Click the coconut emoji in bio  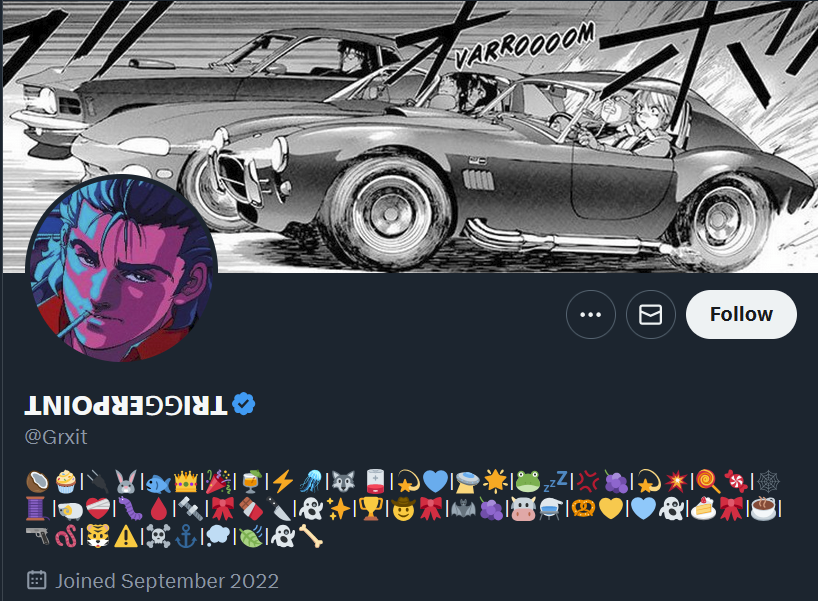38,482
